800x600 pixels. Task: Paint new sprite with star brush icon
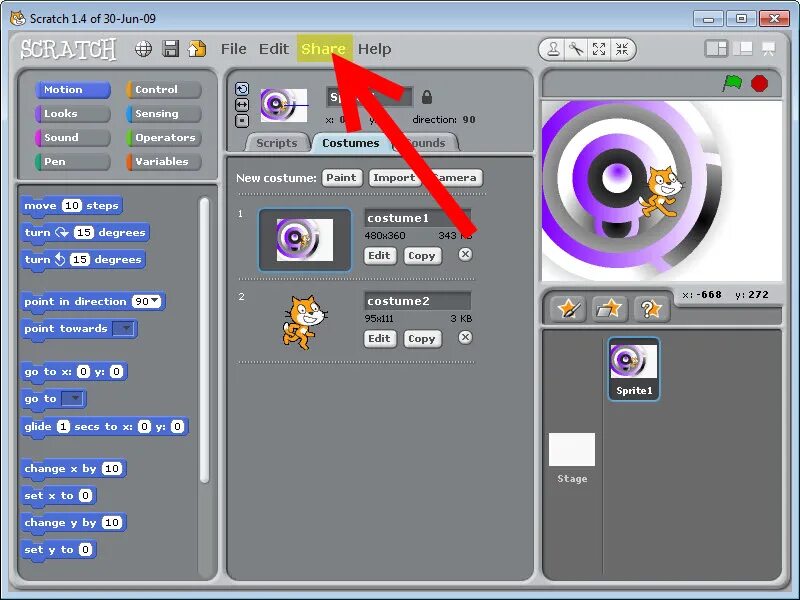coord(569,309)
